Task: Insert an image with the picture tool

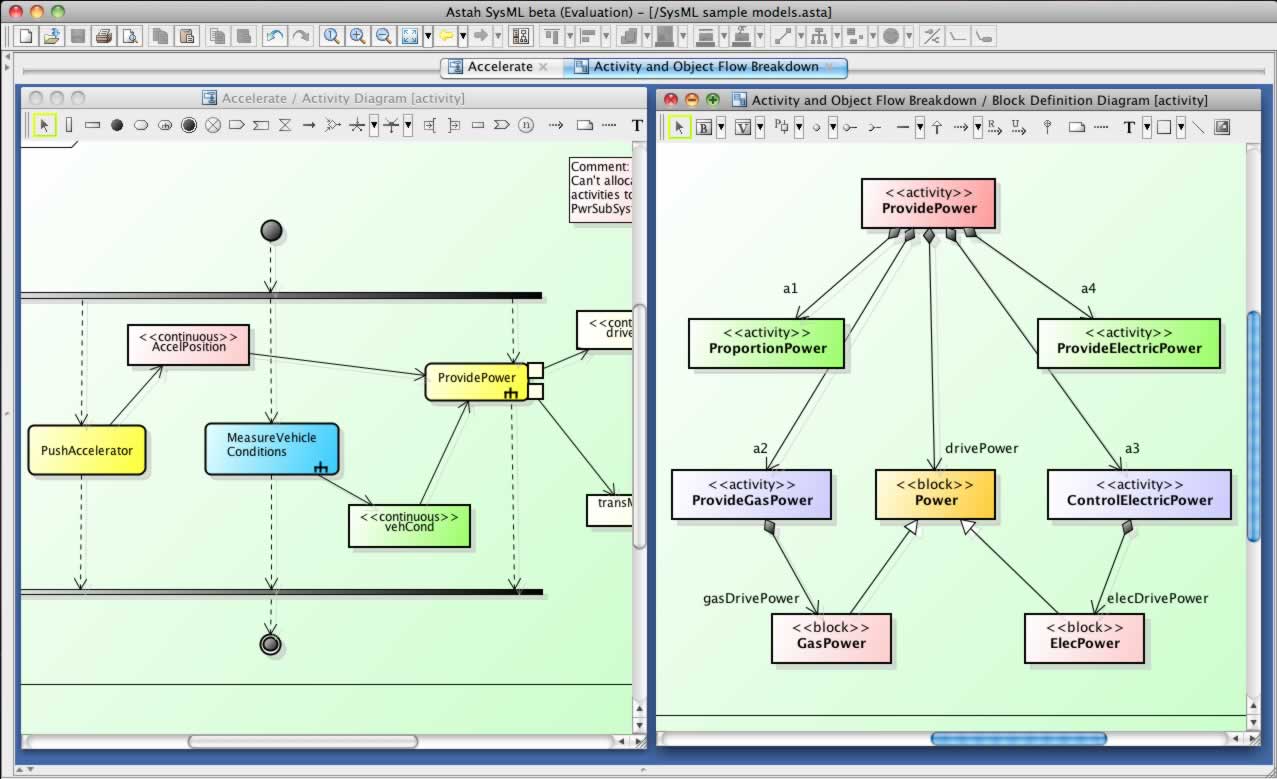Action: coord(1222,127)
